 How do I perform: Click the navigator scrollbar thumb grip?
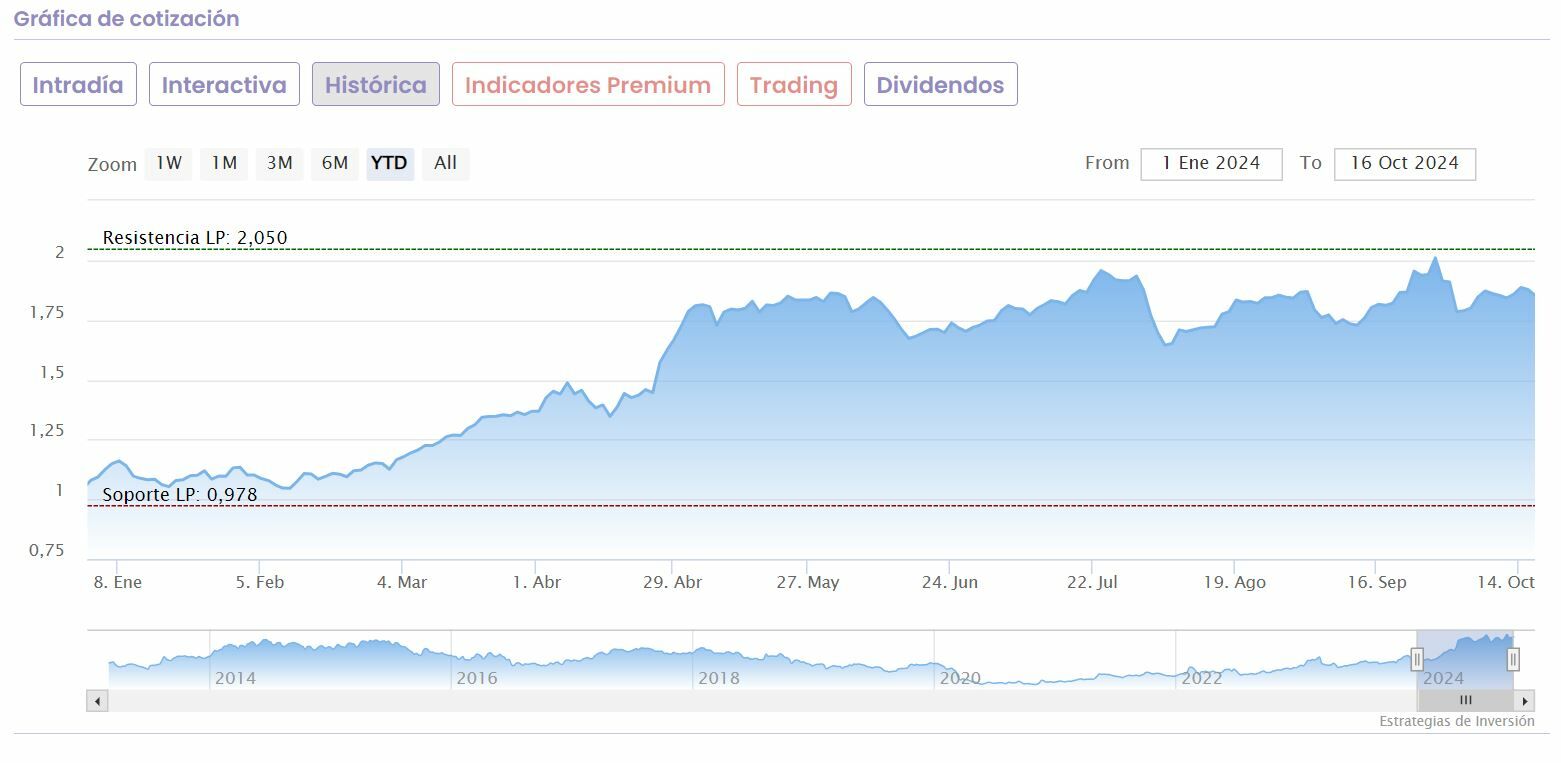point(1465,701)
